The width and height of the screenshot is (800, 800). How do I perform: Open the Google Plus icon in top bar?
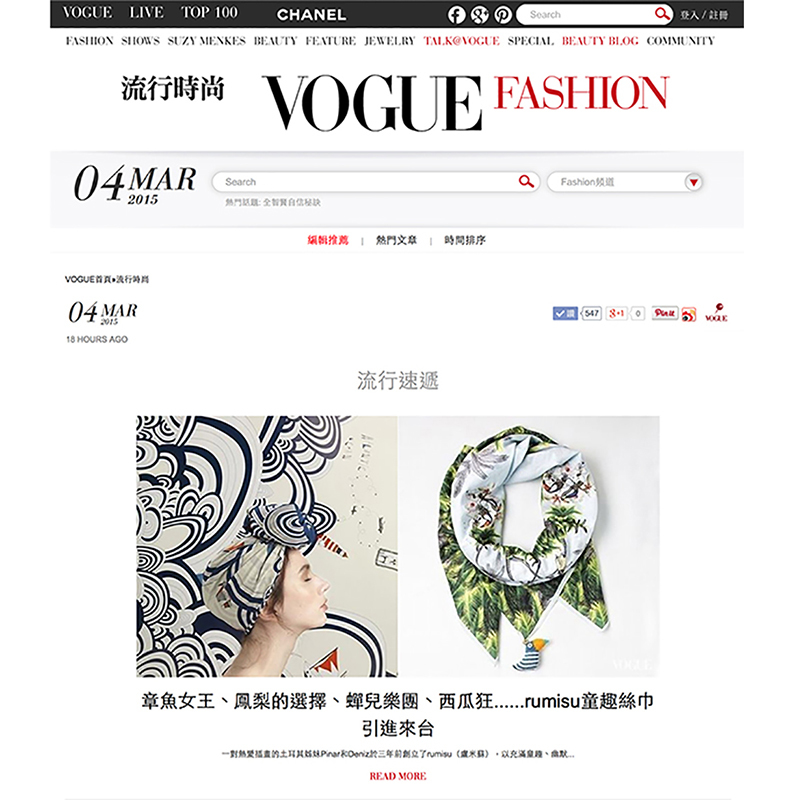coord(480,15)
